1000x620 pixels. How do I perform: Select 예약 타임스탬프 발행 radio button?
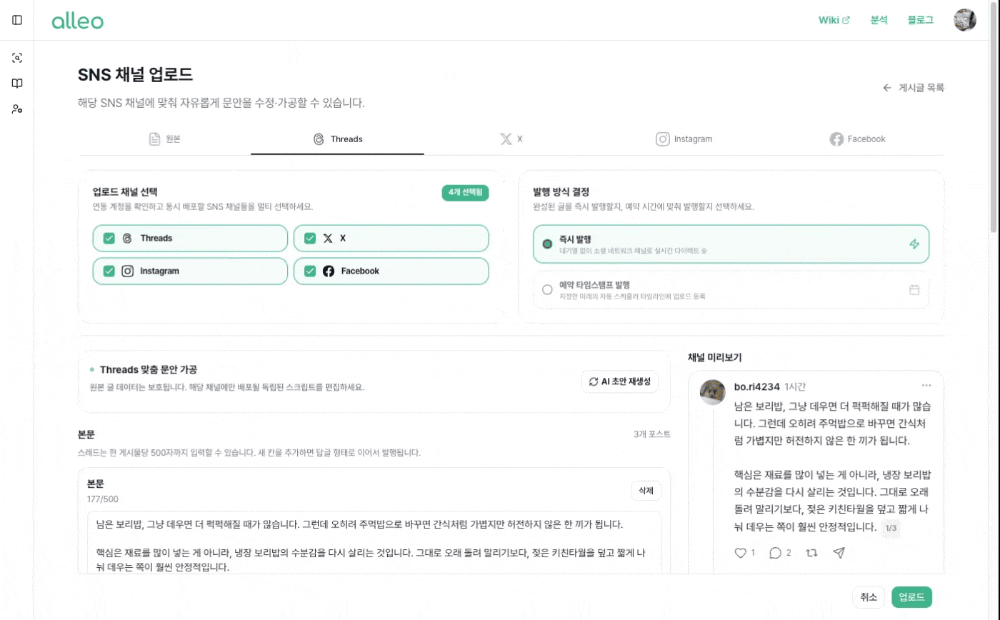pos(547,290)
